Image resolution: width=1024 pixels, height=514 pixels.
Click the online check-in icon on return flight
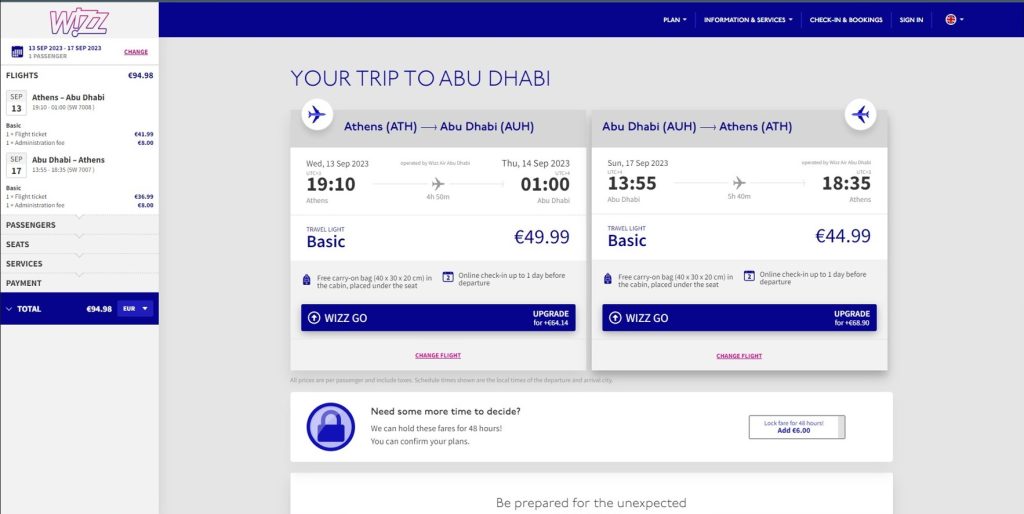pos(749,276)
